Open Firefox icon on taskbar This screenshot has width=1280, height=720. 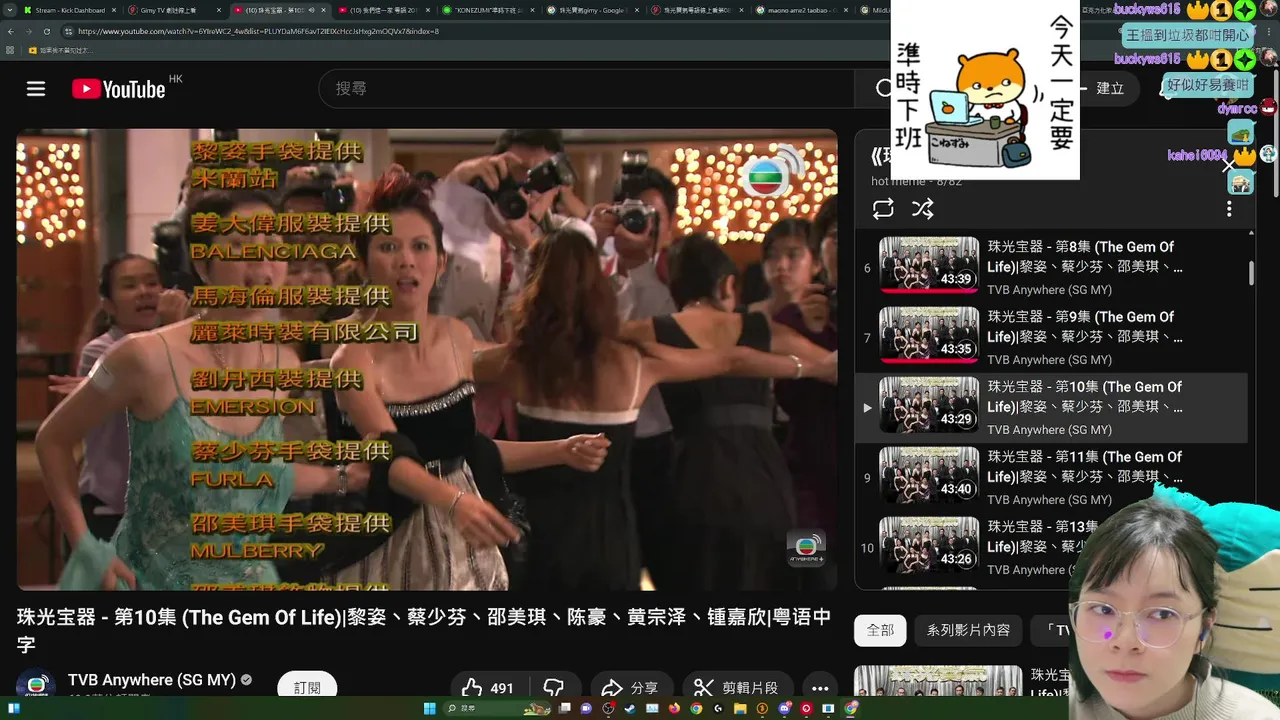pos(674,708)
